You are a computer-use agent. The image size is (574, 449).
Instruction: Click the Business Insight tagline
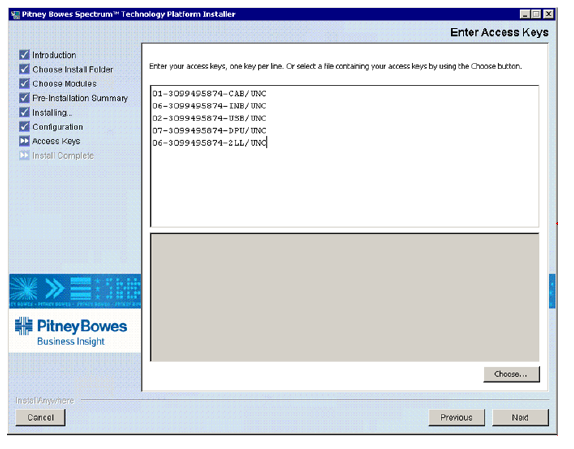click(x=71, y=341)
